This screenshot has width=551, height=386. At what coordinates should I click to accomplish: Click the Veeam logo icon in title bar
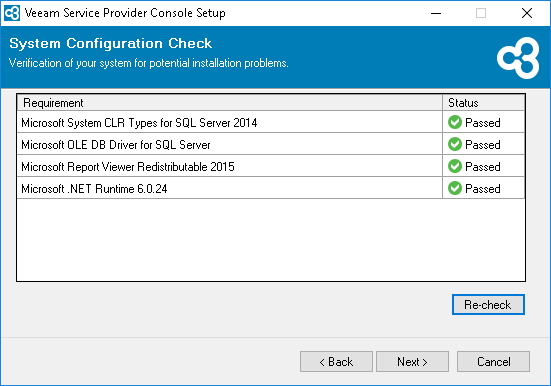click(x=12, y=13)
